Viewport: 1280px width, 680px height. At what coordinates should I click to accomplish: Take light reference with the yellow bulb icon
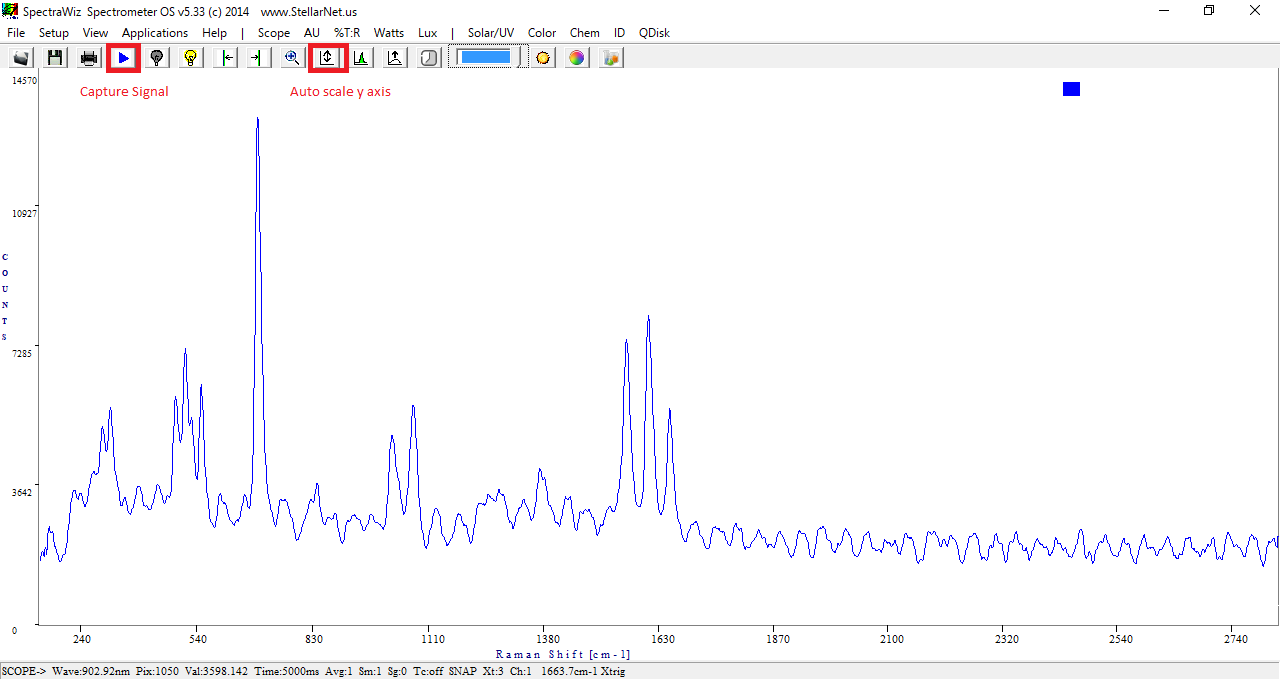point(191,58)
